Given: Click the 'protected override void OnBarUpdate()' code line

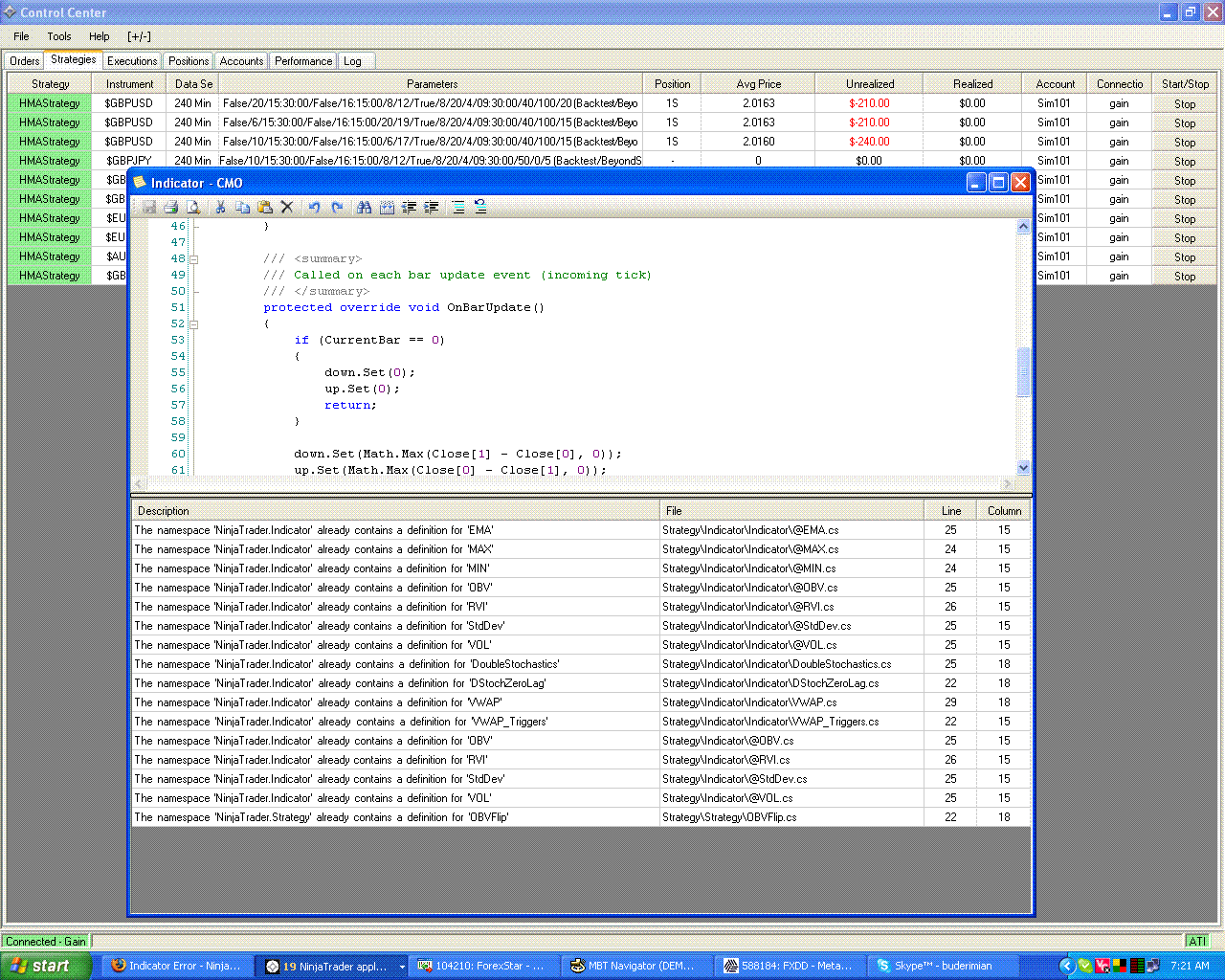Looking at the screenshot, I should [x=404, y=307].
